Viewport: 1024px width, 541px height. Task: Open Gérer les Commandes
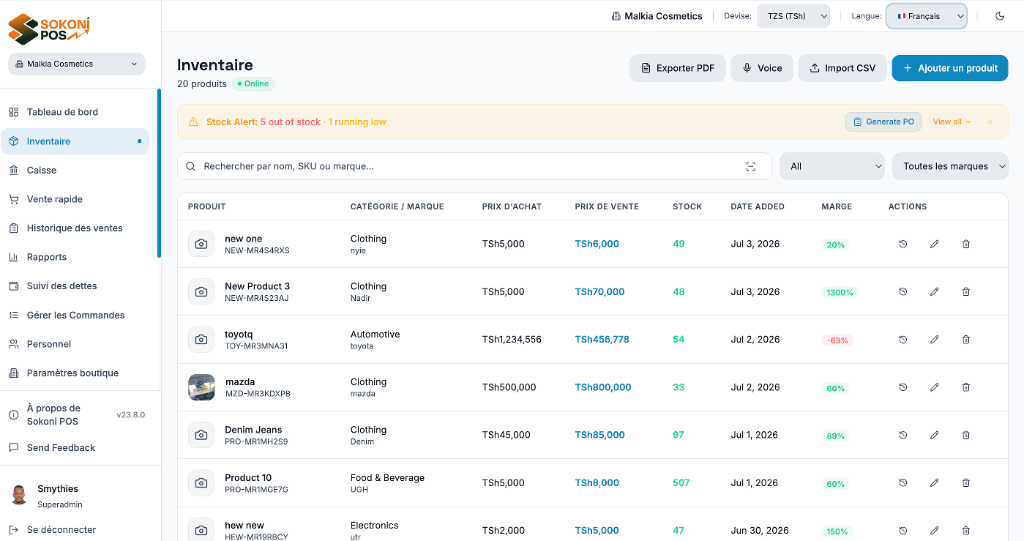pyautogui.click(x=75, y=315)
